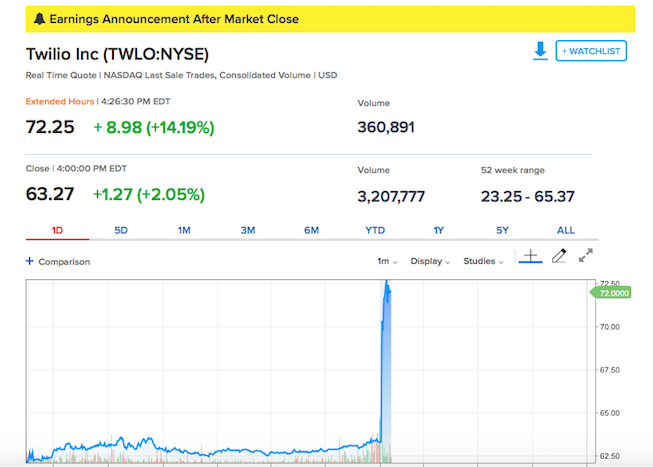
Task: Open the Studies dropdown menu
Action: (483, 261)
